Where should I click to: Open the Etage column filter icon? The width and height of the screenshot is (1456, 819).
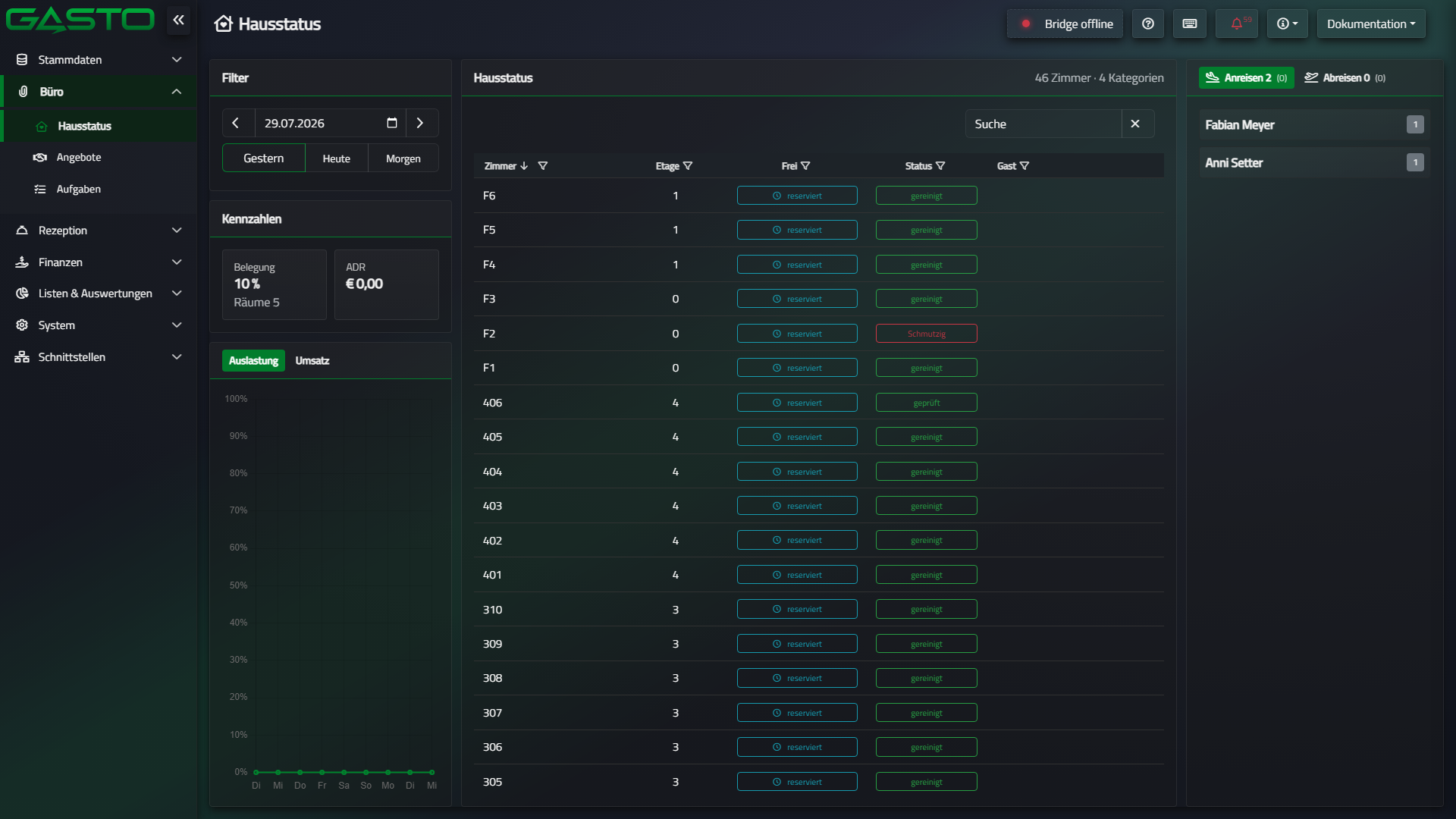pyautogui.click(x=688, y=166)
